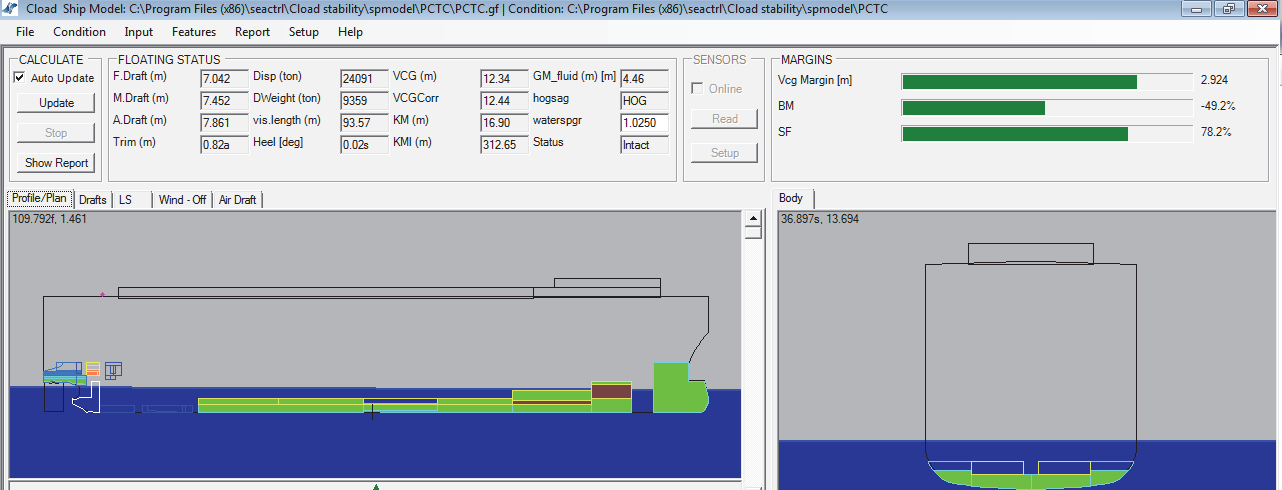Click the Update button
1282x490 pixels.
[56, 103]
